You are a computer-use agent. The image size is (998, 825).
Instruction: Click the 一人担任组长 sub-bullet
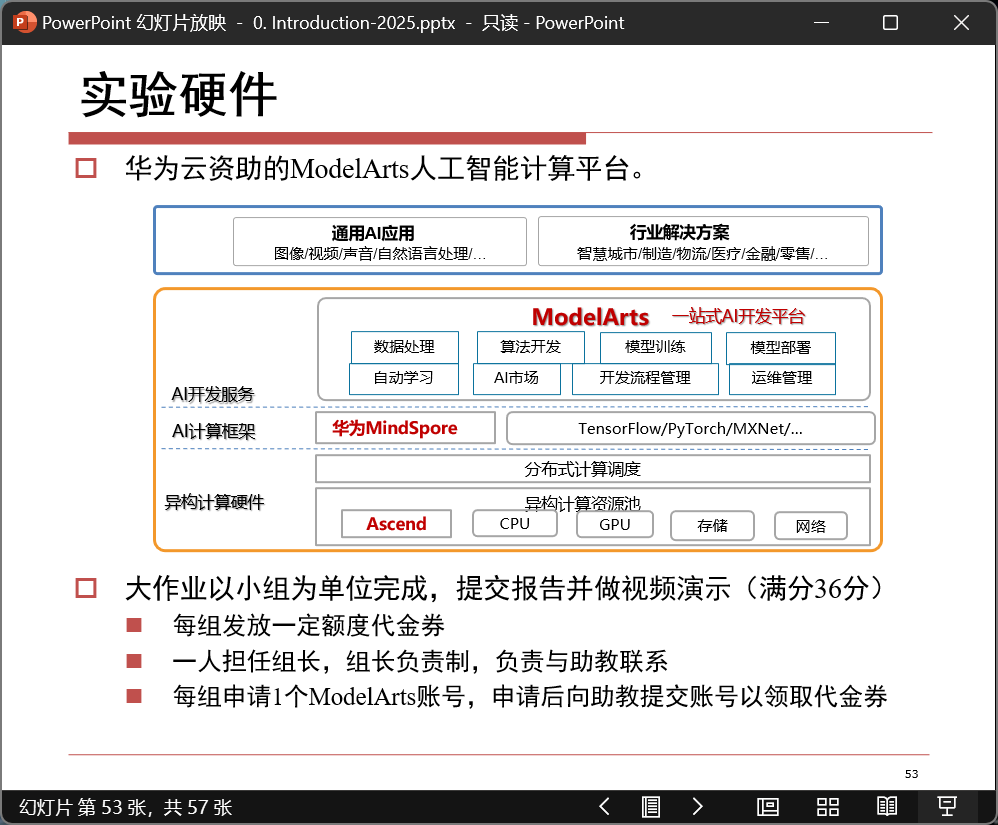click(x=420, y=661)
